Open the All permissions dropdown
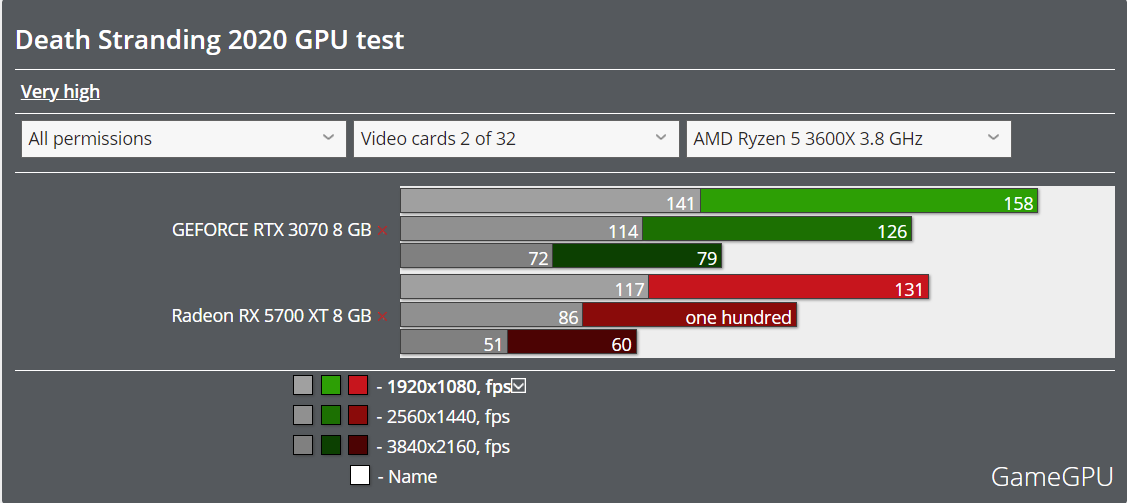1127x503 pixels. (184, 139)
